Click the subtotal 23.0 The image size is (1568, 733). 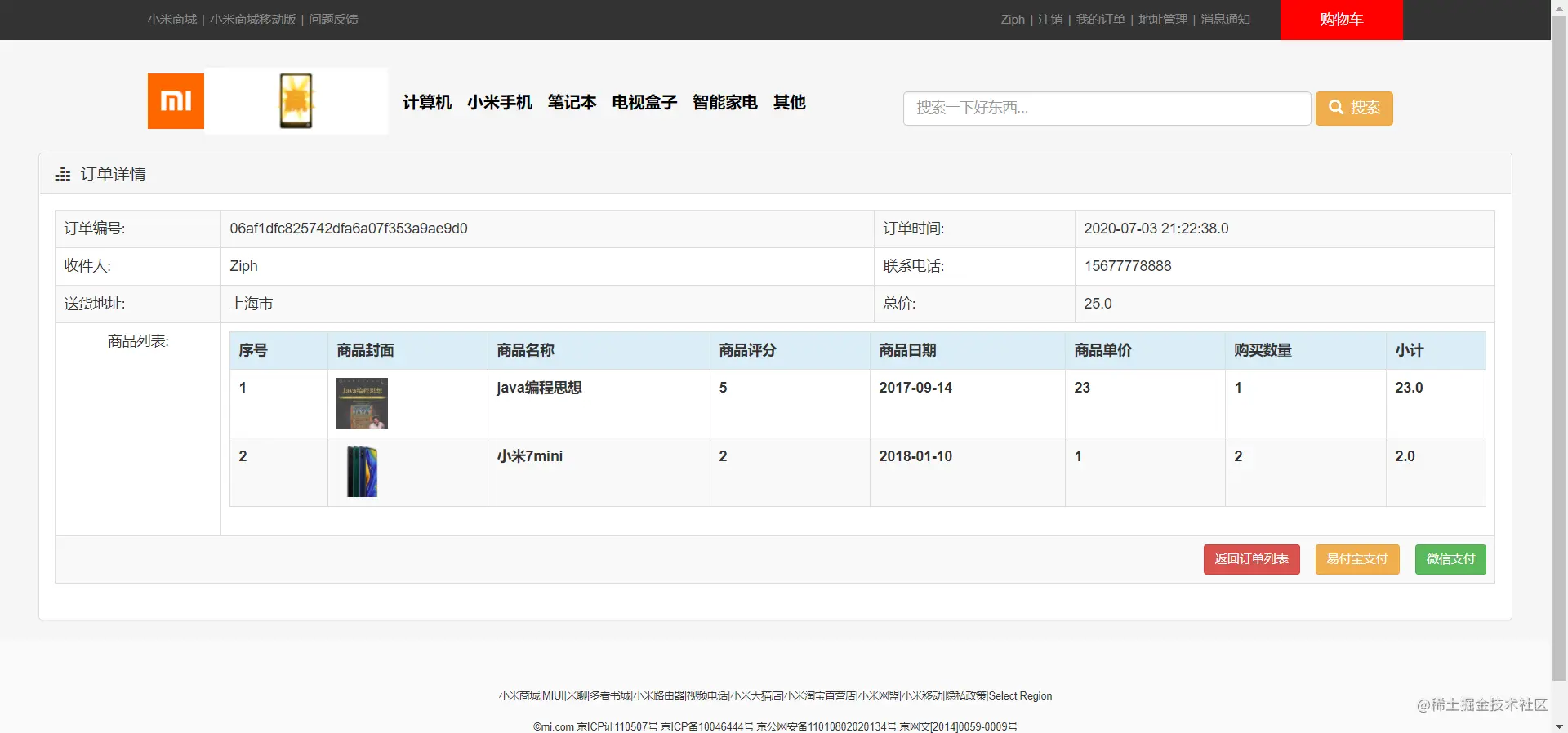(1409, 388)
